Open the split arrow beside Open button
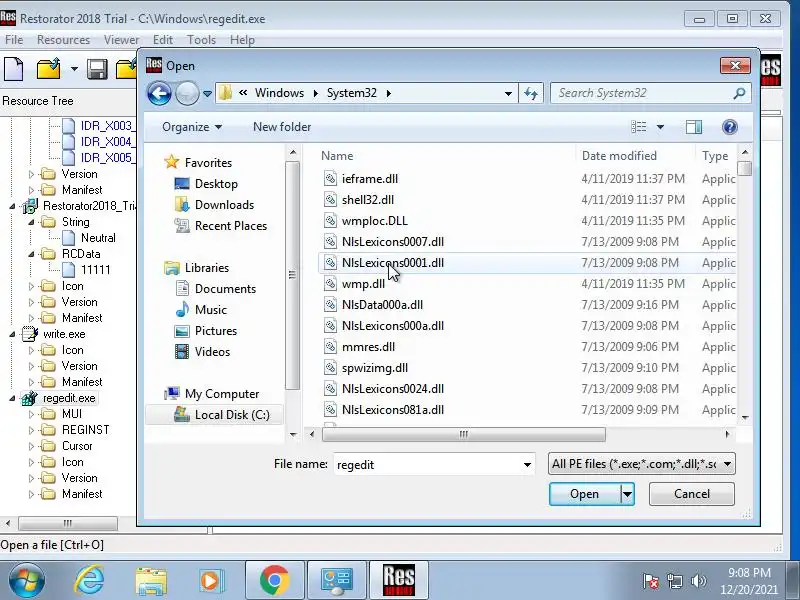 pos(628,494)
